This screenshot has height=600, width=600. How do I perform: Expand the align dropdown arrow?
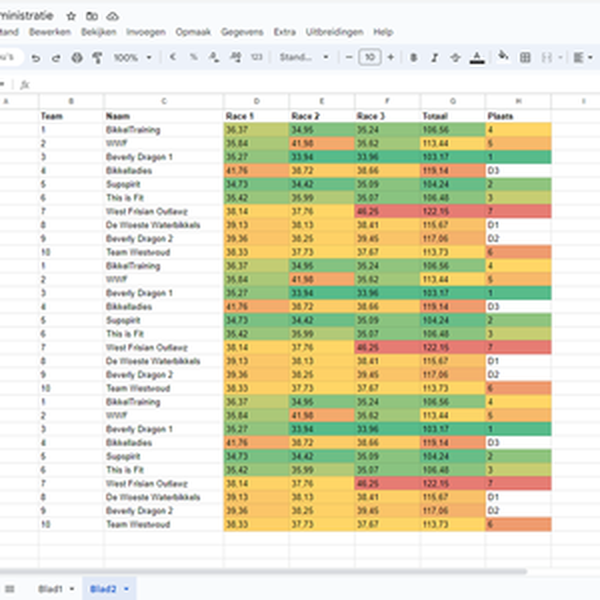pos(590,57)
